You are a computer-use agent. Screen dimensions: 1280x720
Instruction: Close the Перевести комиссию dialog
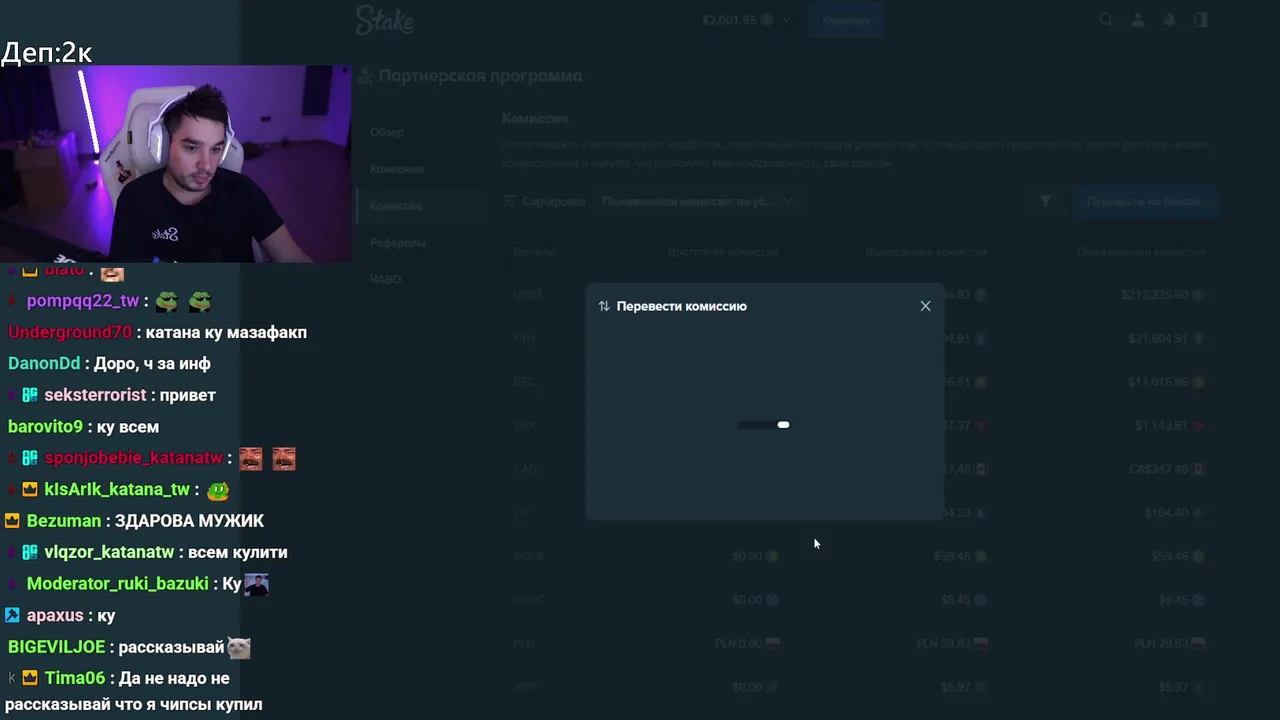tap(925, 306)
